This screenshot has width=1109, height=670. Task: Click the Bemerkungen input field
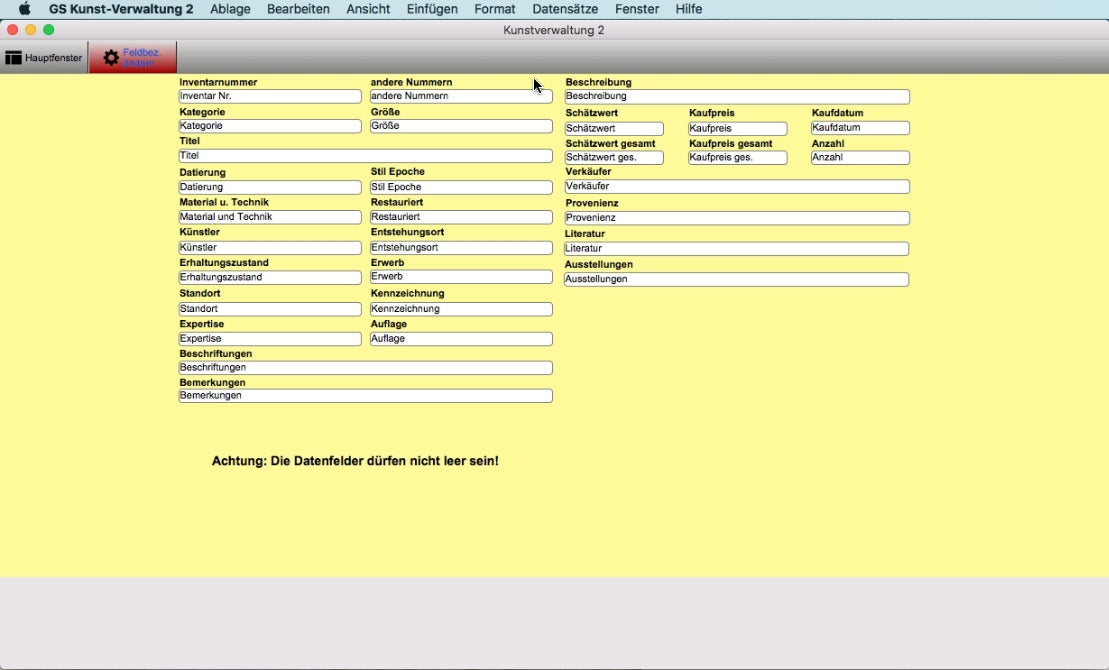tap(365, 396)
